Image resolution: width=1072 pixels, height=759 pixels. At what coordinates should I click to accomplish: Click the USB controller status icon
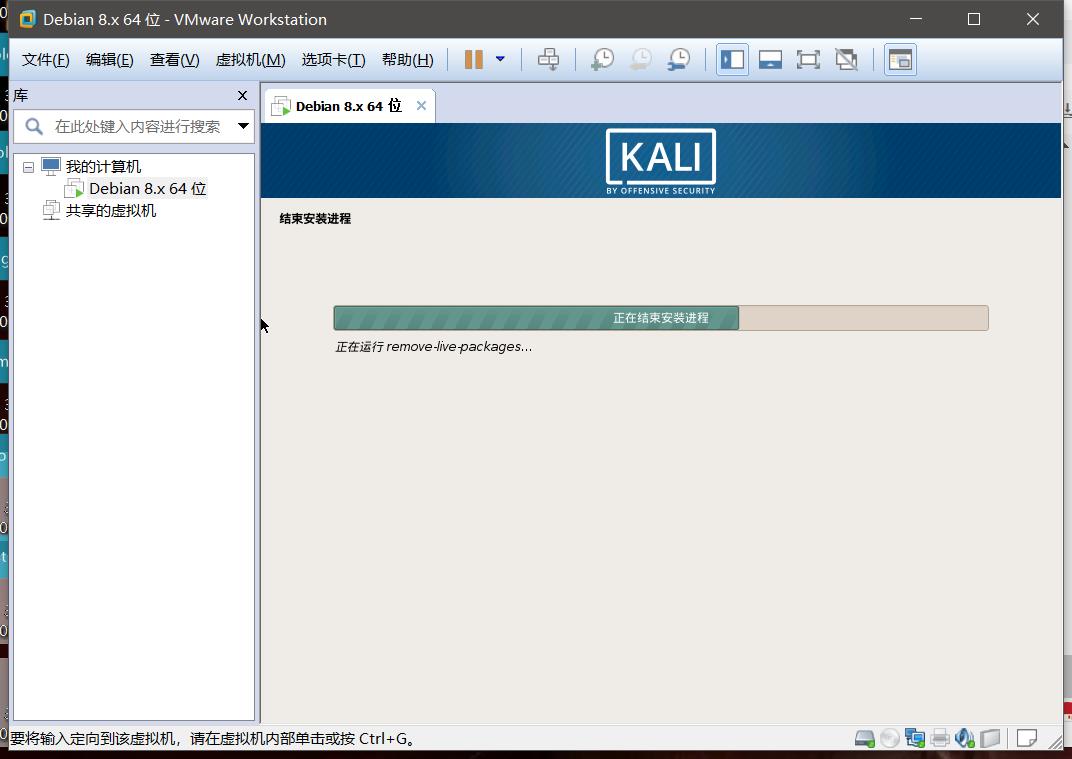pos(990,738)
